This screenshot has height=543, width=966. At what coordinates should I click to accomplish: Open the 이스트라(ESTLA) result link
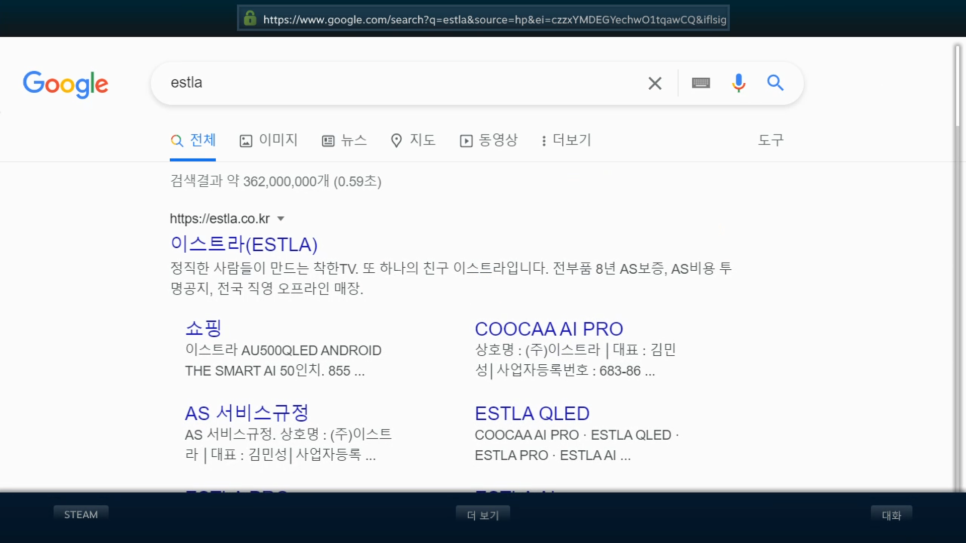tap(244, 244)
